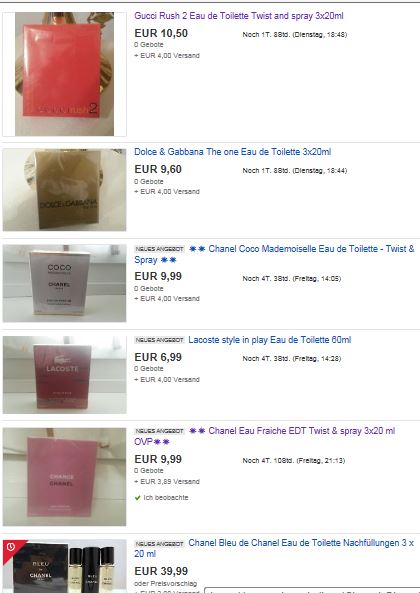Open the pink Chance Chanel product thumbnail

click(x=64, y=477)
